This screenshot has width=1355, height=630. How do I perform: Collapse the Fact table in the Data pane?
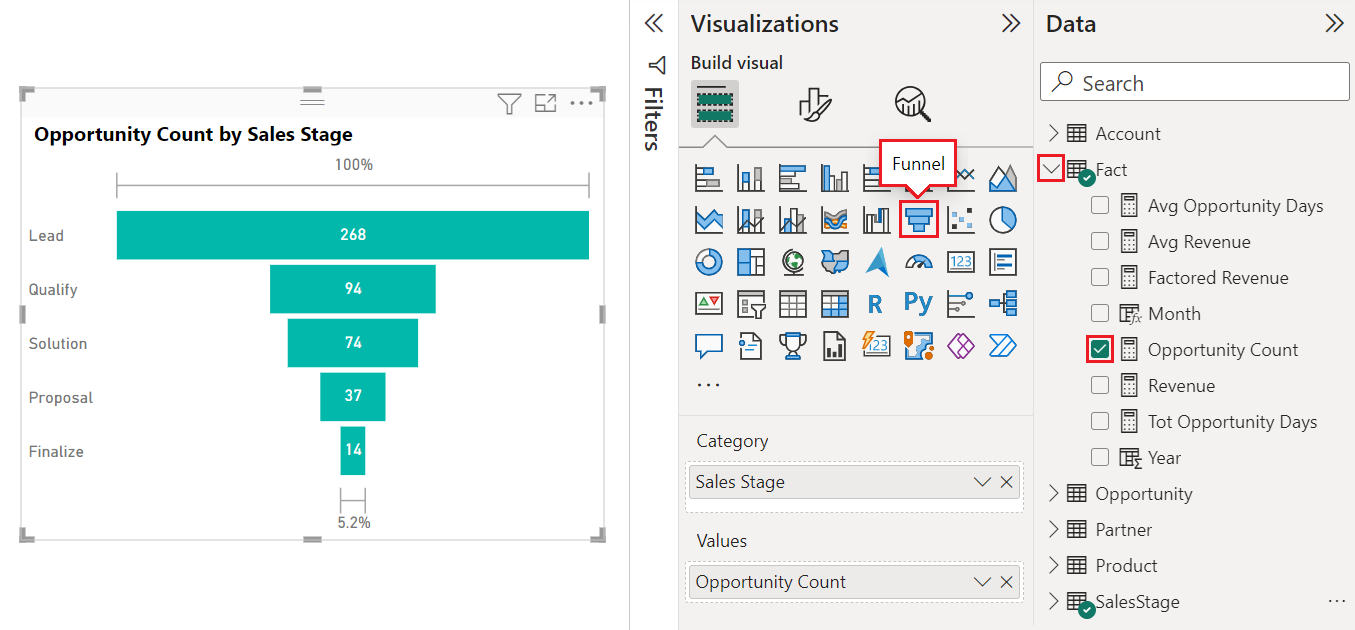point(1050,169)
